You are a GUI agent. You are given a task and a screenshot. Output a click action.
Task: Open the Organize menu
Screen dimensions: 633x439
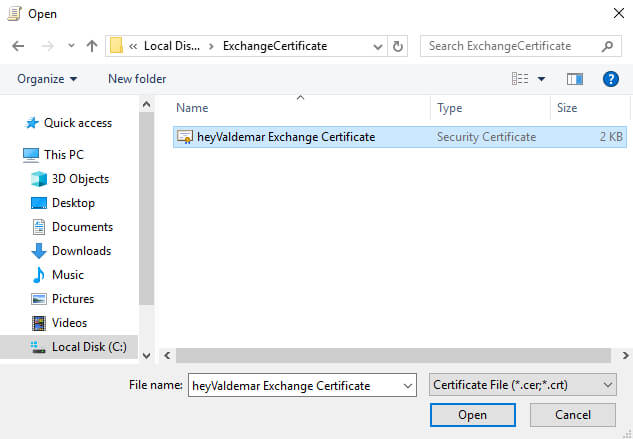pos(47,79)
